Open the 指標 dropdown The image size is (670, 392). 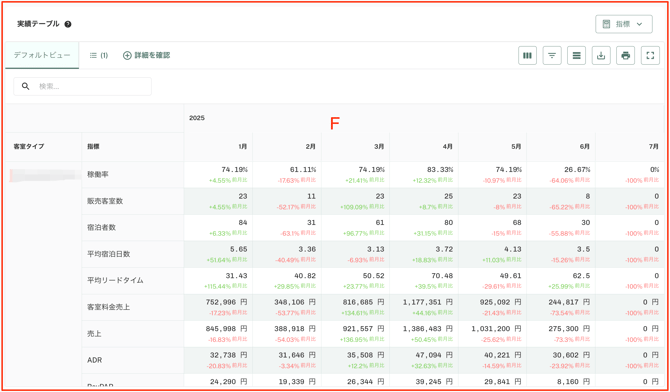[623, 24]
